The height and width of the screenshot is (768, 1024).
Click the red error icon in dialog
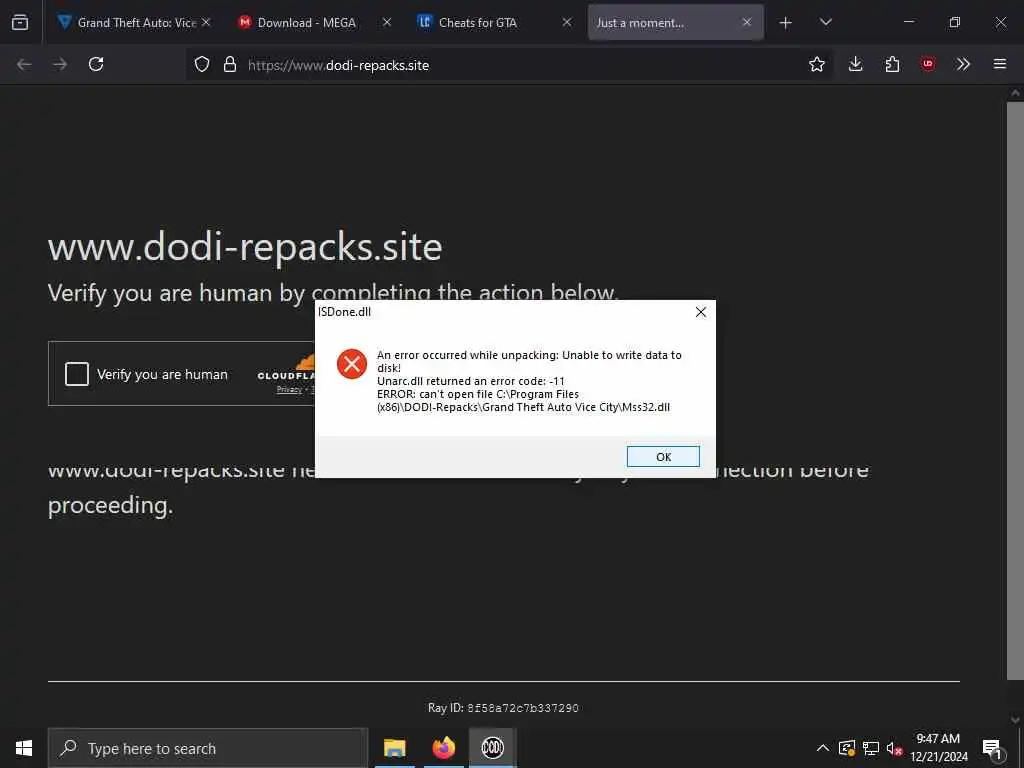click(351, 364)
